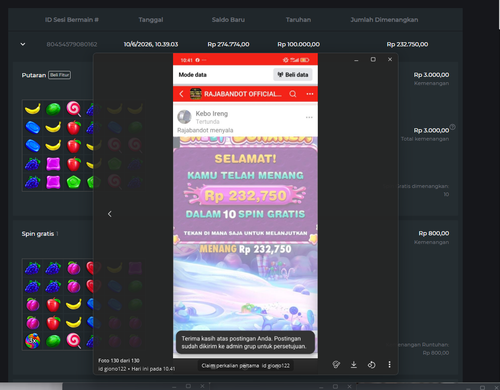Click the Taruhan column header
This screenshot has width=500, height=390.
298,20
